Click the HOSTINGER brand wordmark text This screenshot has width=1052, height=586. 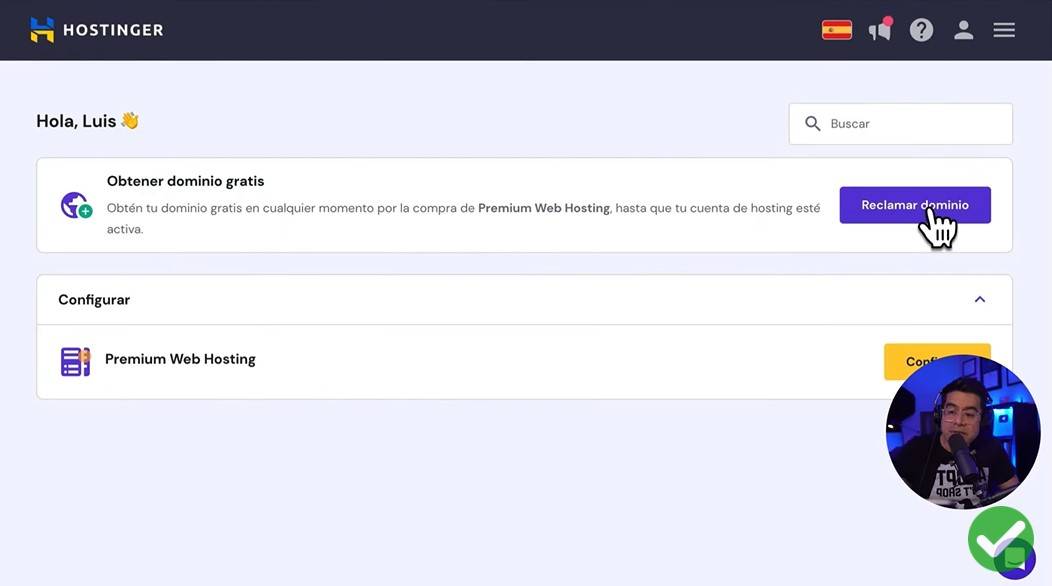[x=113, y=30]
